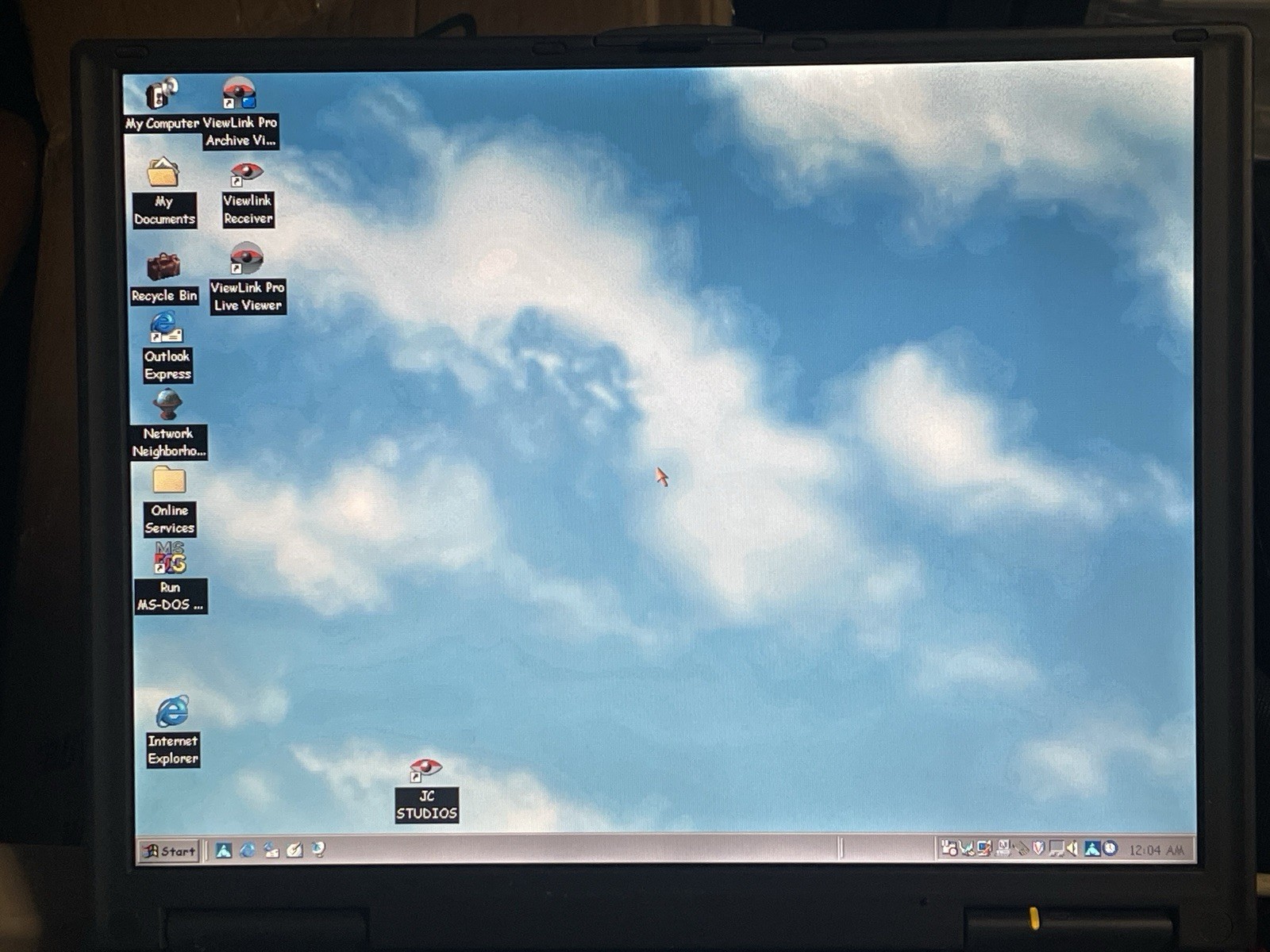The image size is (1270, 952).
Task: Select the My Documents folder icon
Action: [x=163, y=172]
